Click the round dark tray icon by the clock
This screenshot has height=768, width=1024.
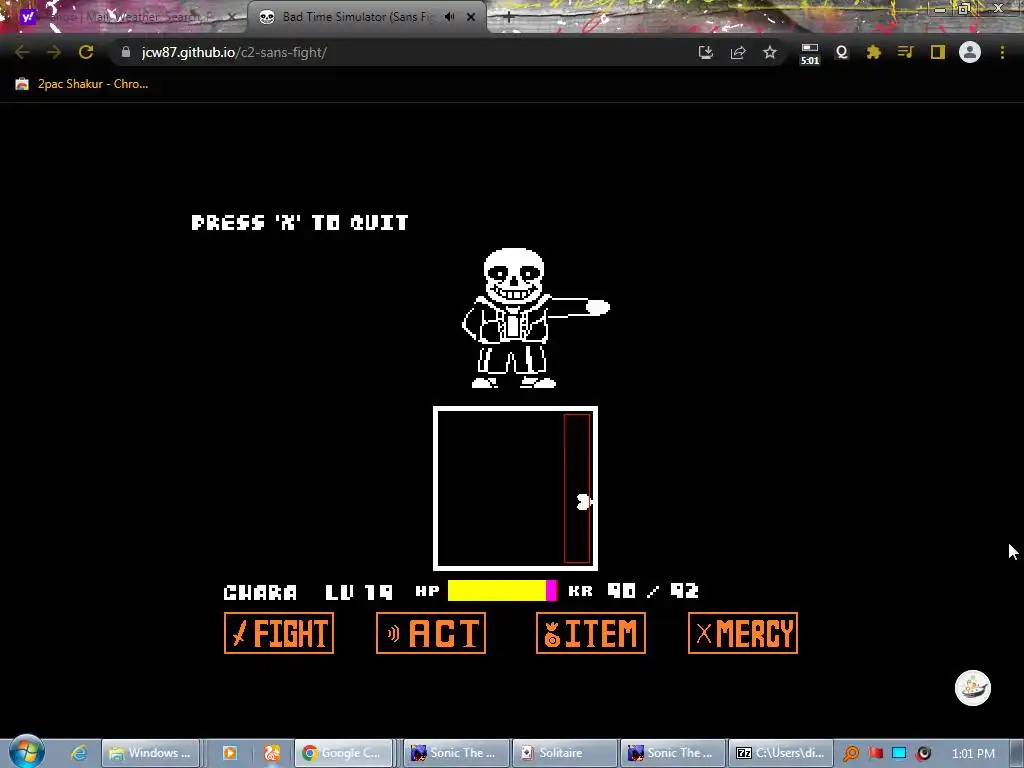click(923, 753)
